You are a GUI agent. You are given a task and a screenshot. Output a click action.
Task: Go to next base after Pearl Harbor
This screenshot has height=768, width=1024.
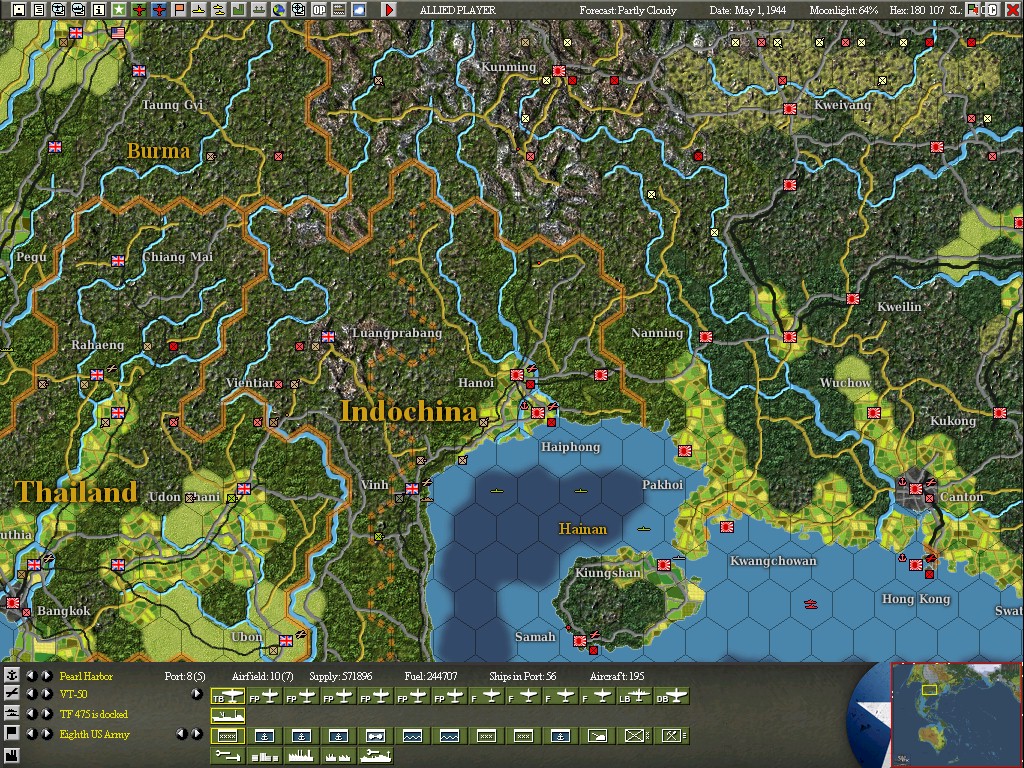46,675
